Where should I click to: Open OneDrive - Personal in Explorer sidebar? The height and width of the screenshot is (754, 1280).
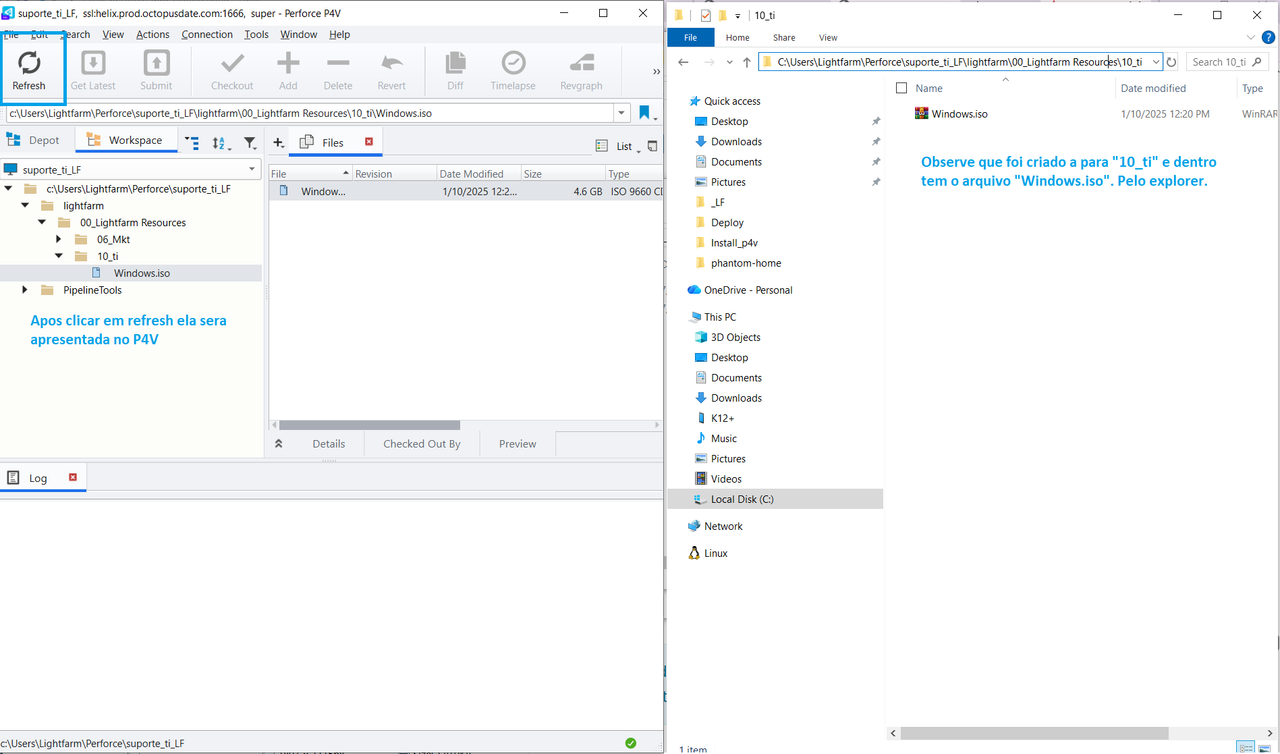click(740, 290)
